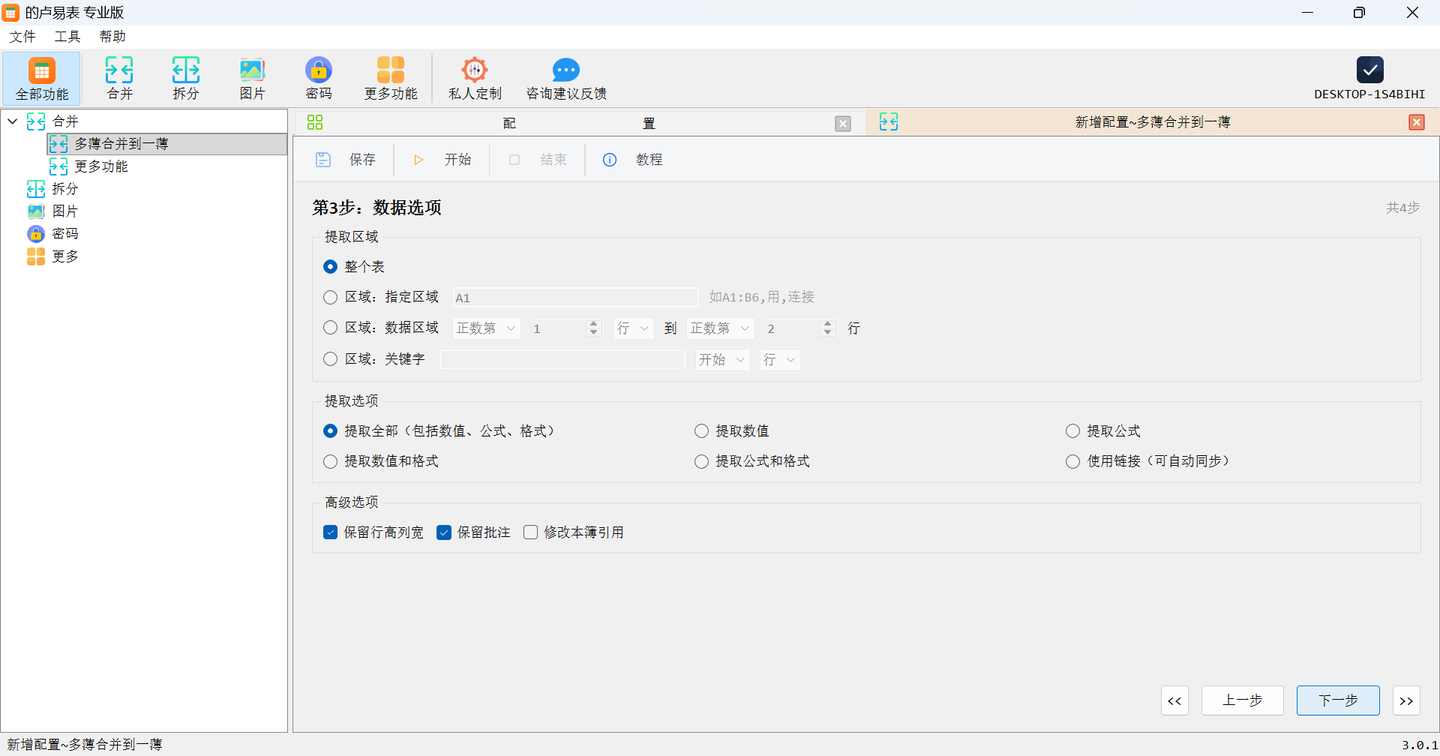
Task: Enable the 修改本簿引用 checkbox
Action: [x=530, y=533]
